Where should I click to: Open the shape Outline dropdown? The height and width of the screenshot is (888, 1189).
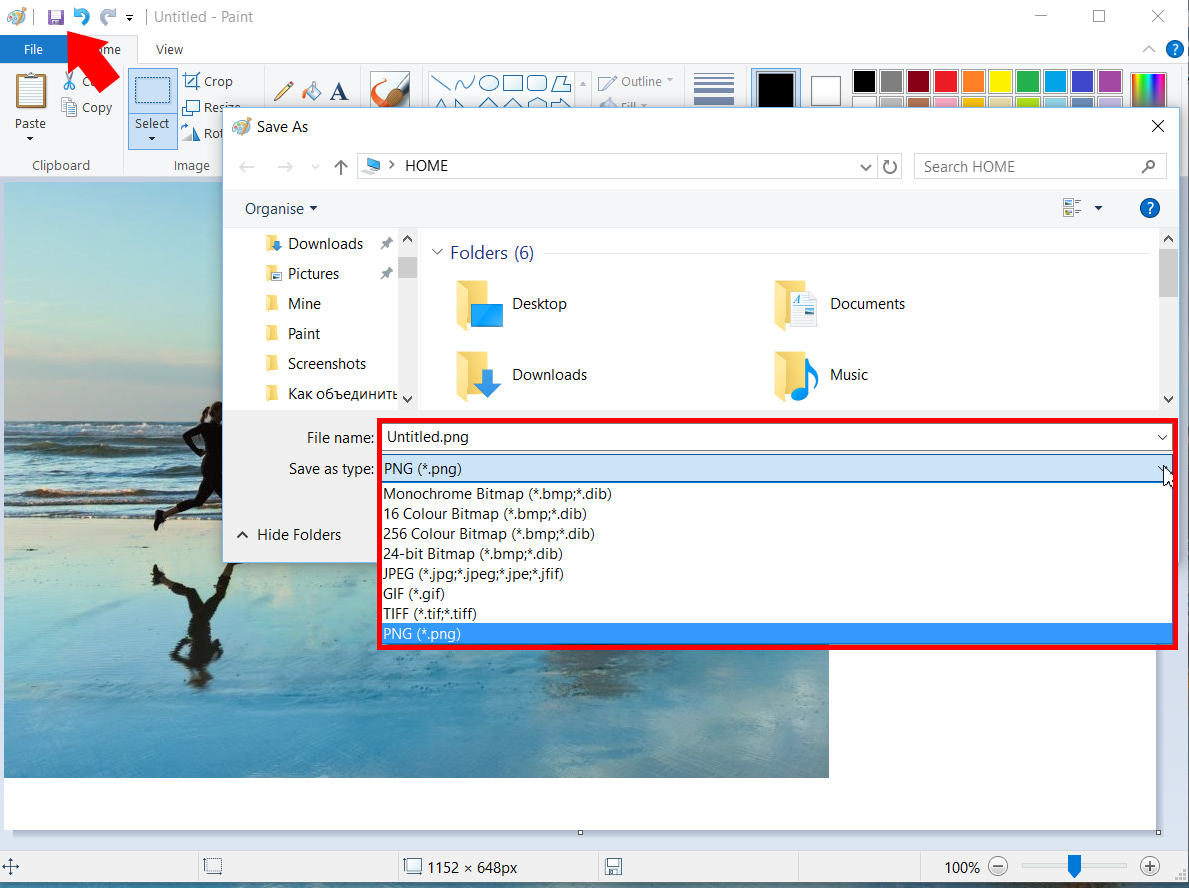(x=635, y=81)
